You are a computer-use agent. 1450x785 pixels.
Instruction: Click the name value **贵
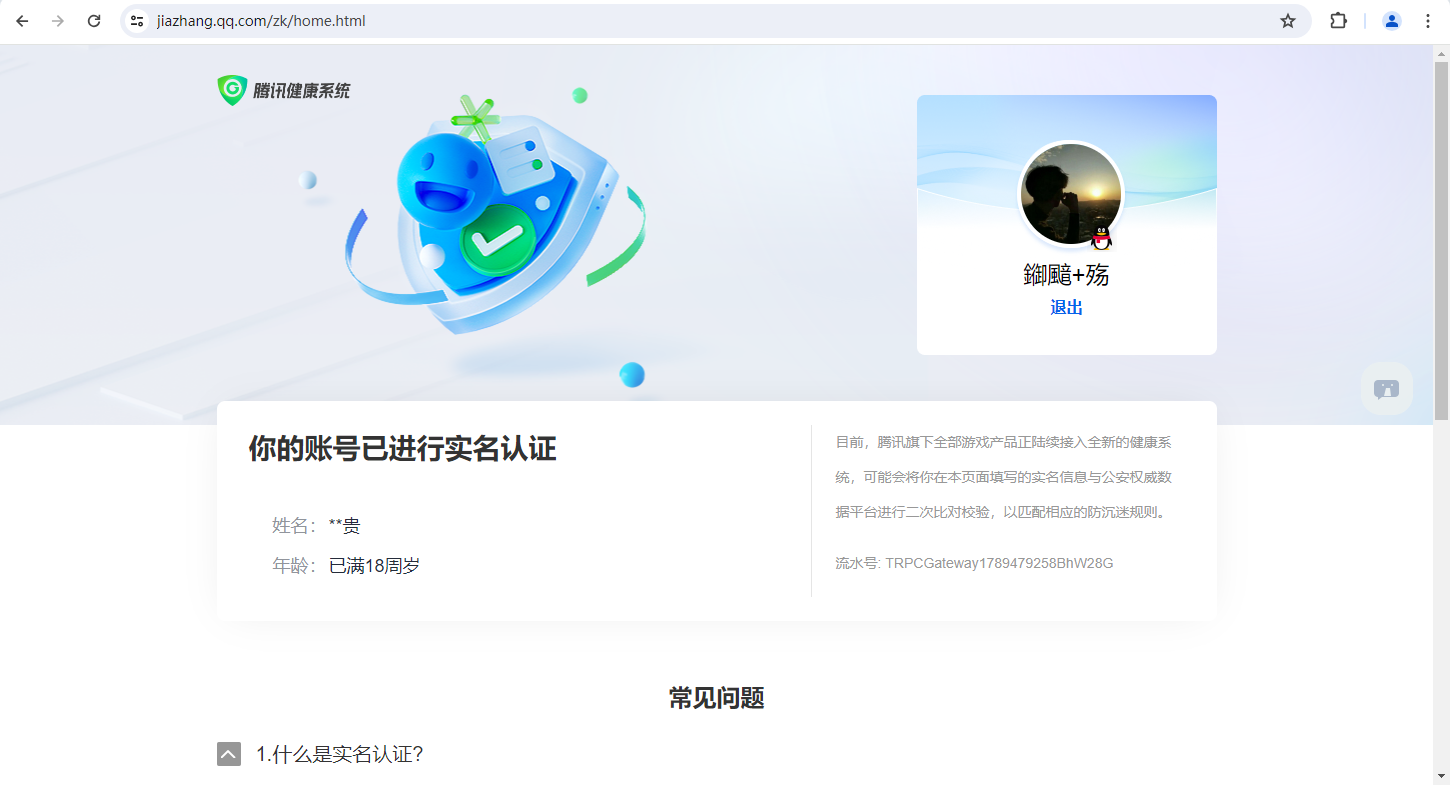(345, 526)
